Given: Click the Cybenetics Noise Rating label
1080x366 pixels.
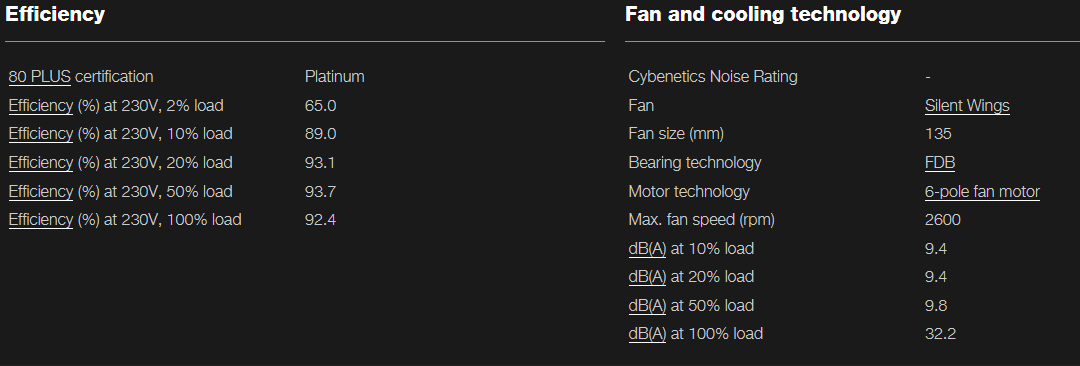Looking at the screenshot, I should tap(713, 77).
